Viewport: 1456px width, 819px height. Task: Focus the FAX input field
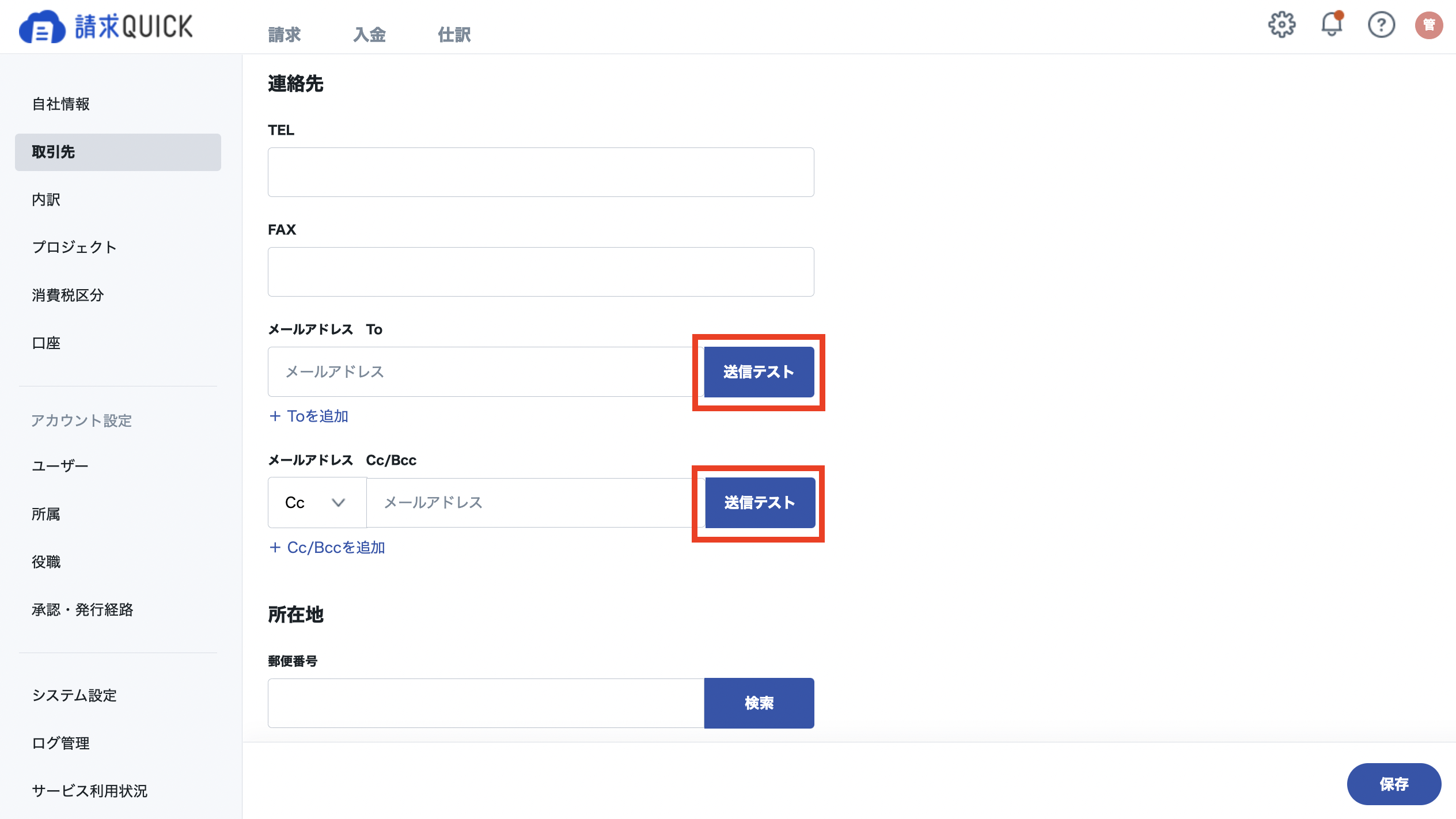(x=541, y=272)
